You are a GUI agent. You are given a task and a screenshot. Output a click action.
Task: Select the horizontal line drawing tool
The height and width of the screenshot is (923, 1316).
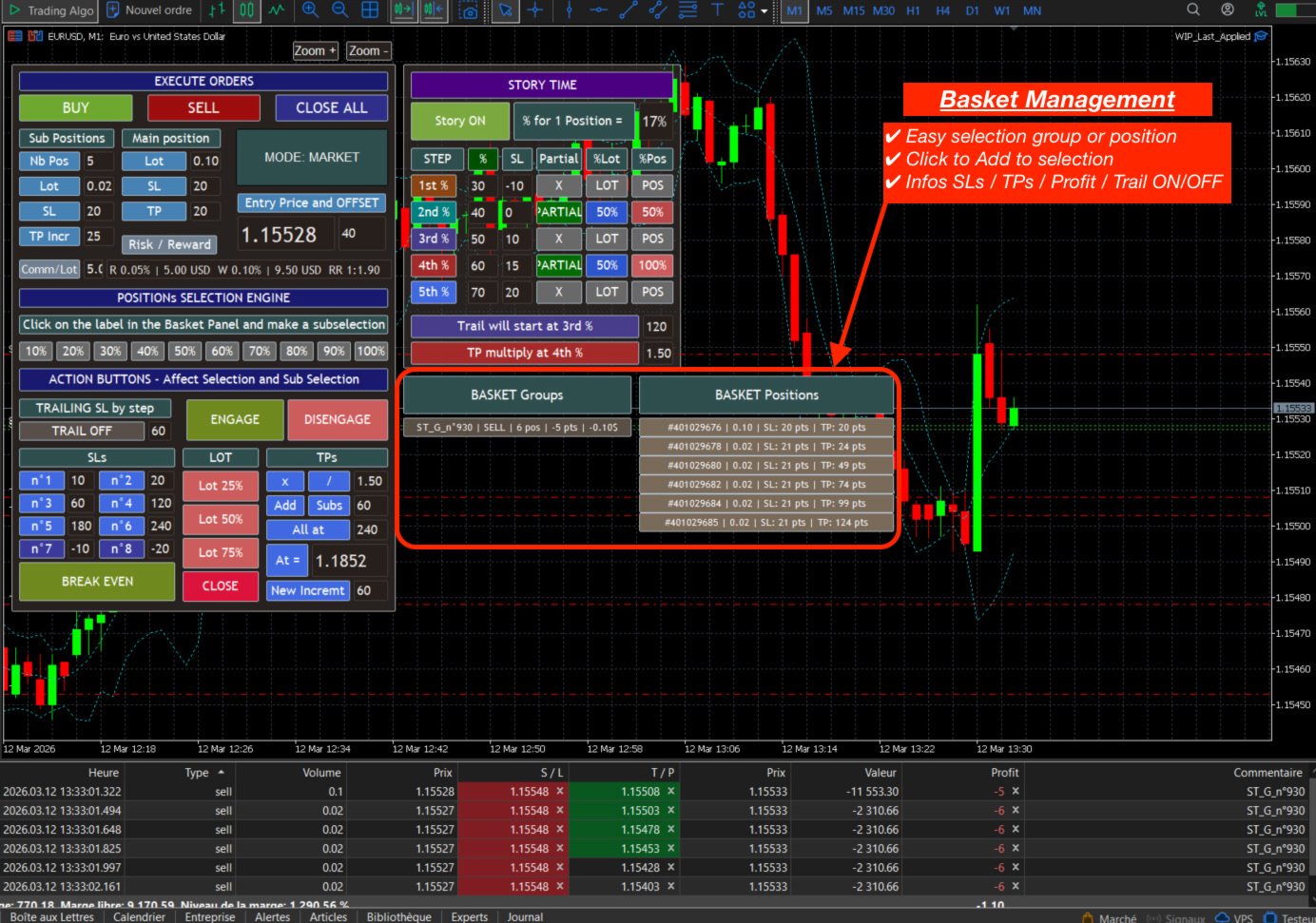(x=598, y=10)
